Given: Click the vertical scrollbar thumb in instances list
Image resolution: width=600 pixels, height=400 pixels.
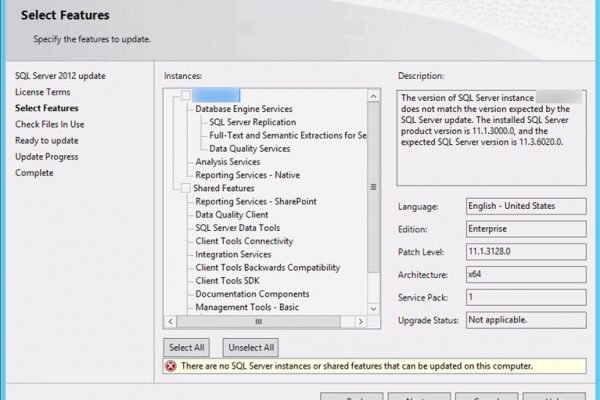Looking at the screenshot, I should [x=373, y=187].
